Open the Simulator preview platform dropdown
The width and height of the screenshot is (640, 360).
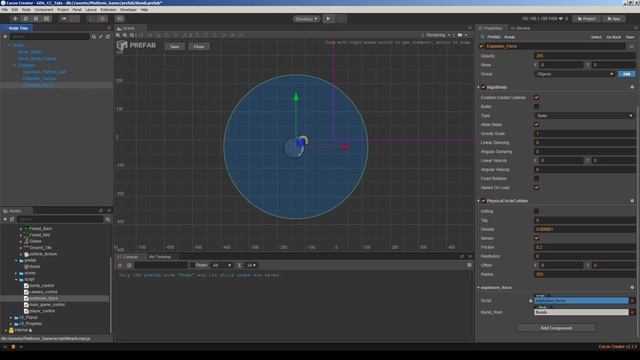[x=307, y=19]
